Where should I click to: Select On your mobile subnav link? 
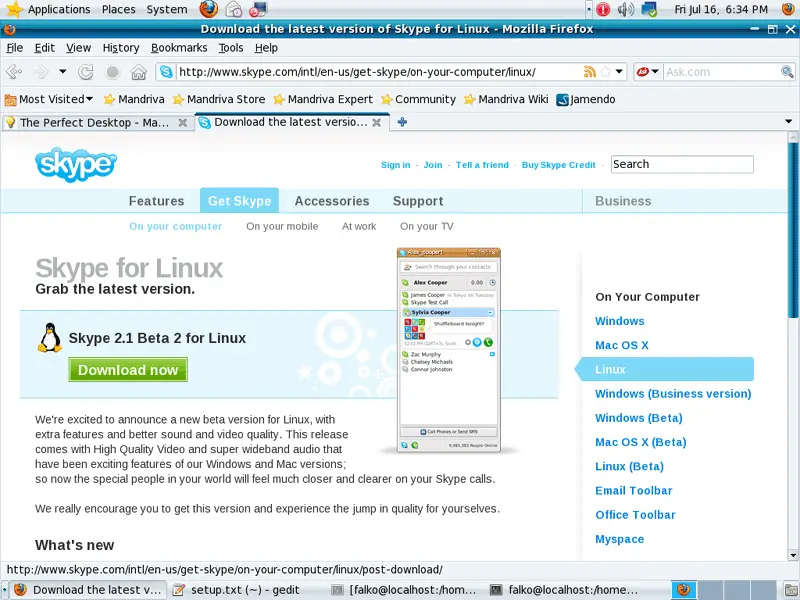[x=282, y=226]
